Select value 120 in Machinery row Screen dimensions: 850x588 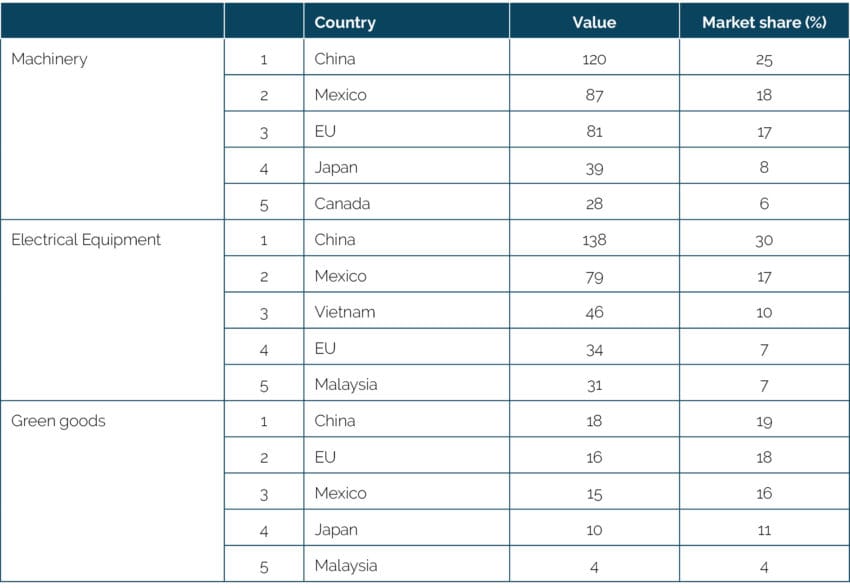point(594,59)
